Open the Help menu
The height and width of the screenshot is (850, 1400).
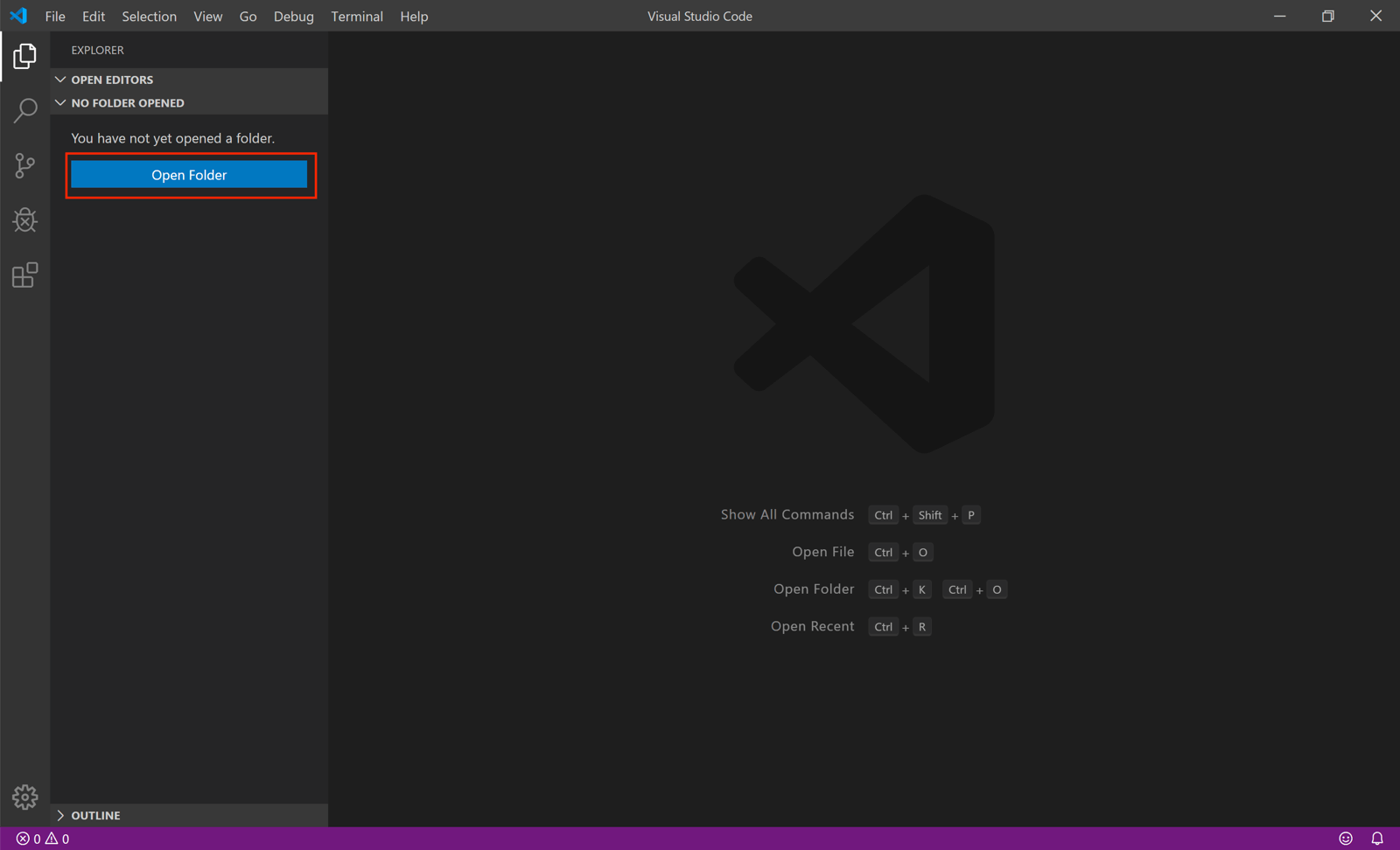(414, 16)
